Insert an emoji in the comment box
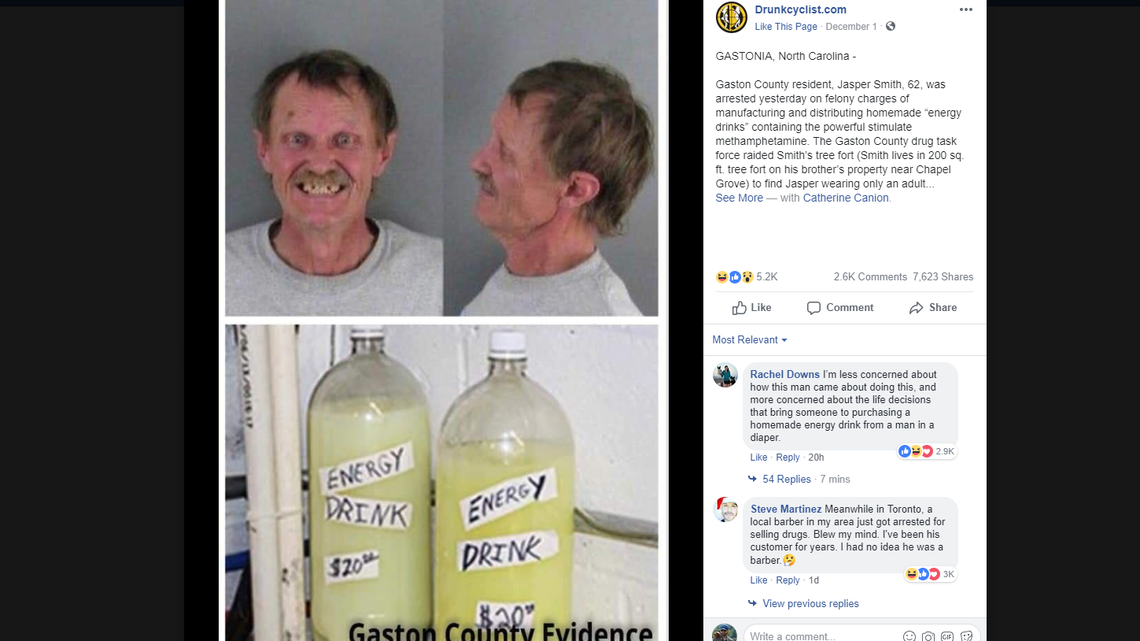 (909, 636)
